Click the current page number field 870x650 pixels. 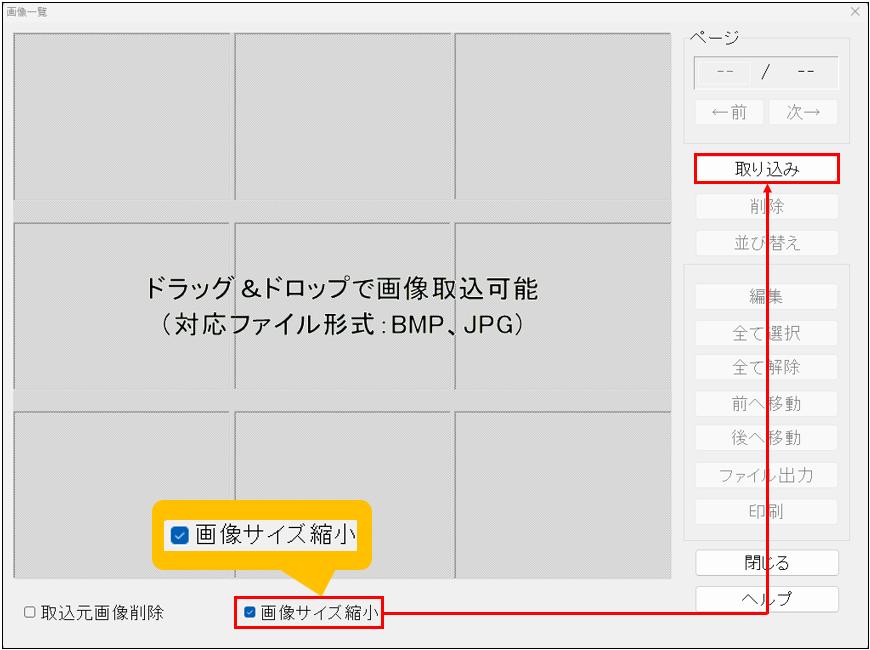(726, 73)
